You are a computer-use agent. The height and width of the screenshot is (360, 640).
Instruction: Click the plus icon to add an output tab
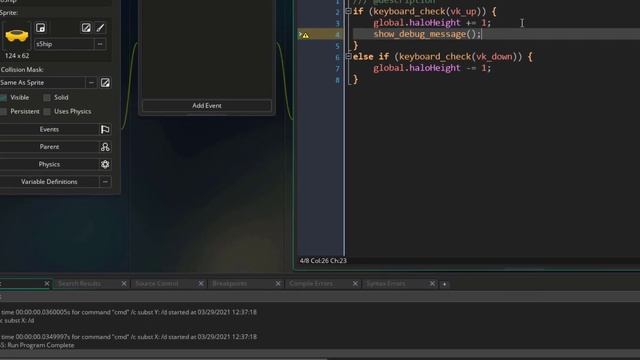coord(444,284)
